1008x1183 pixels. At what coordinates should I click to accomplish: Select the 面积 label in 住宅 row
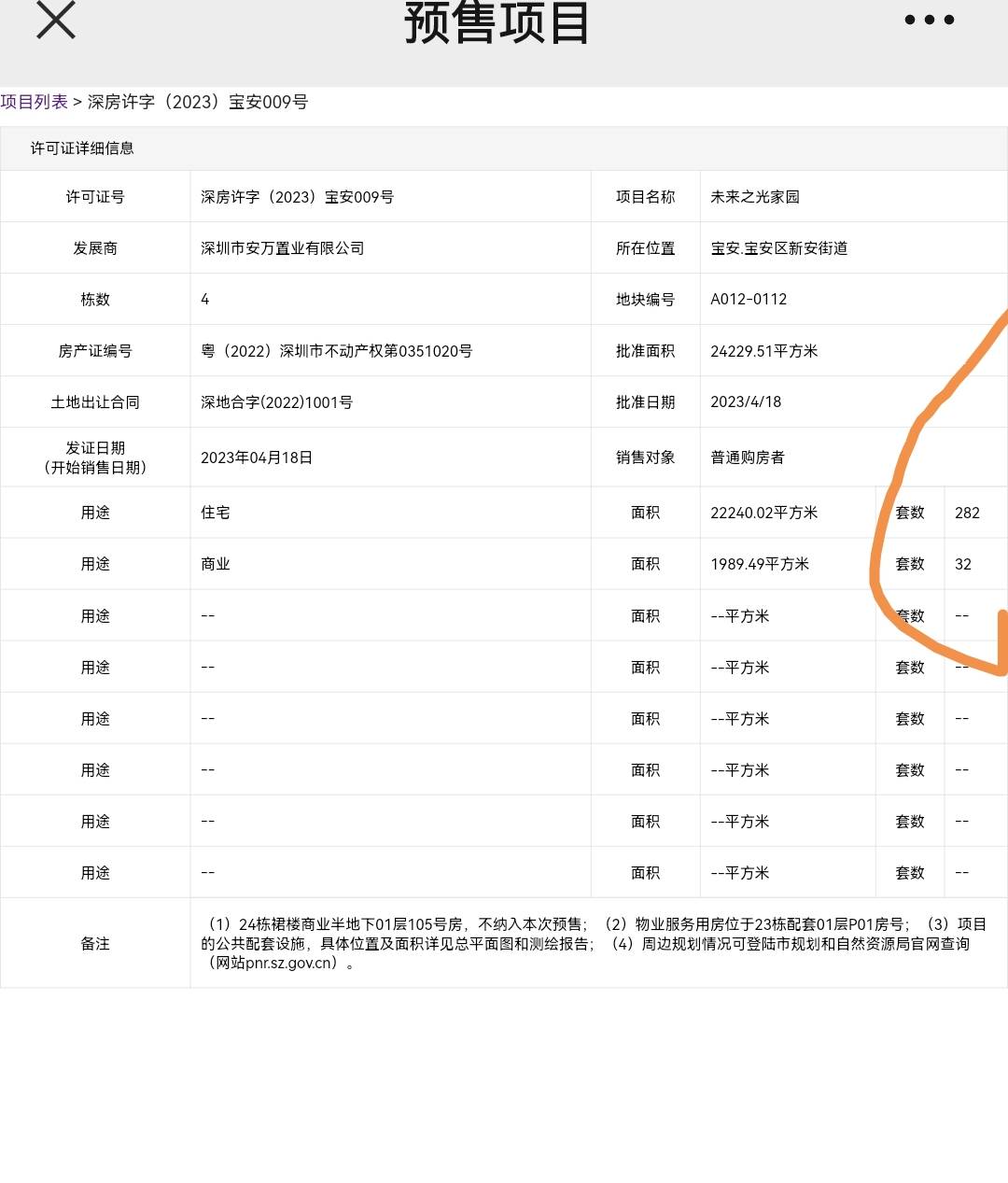645,513
